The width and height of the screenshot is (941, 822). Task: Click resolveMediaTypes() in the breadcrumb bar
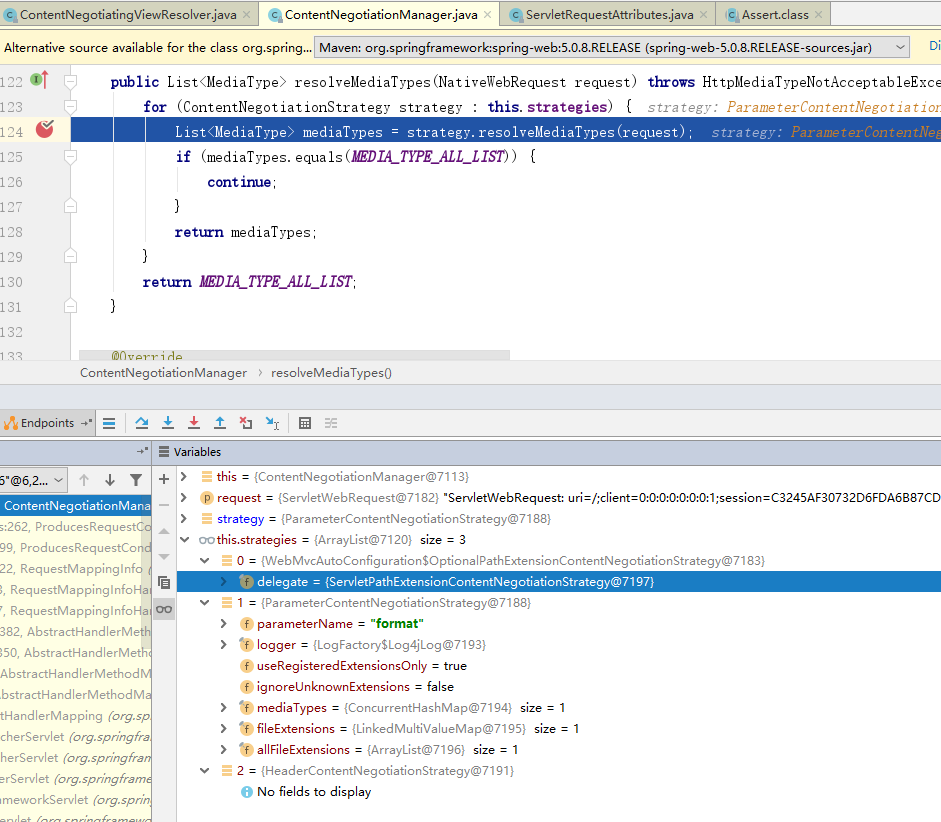(x=331, y=373)
